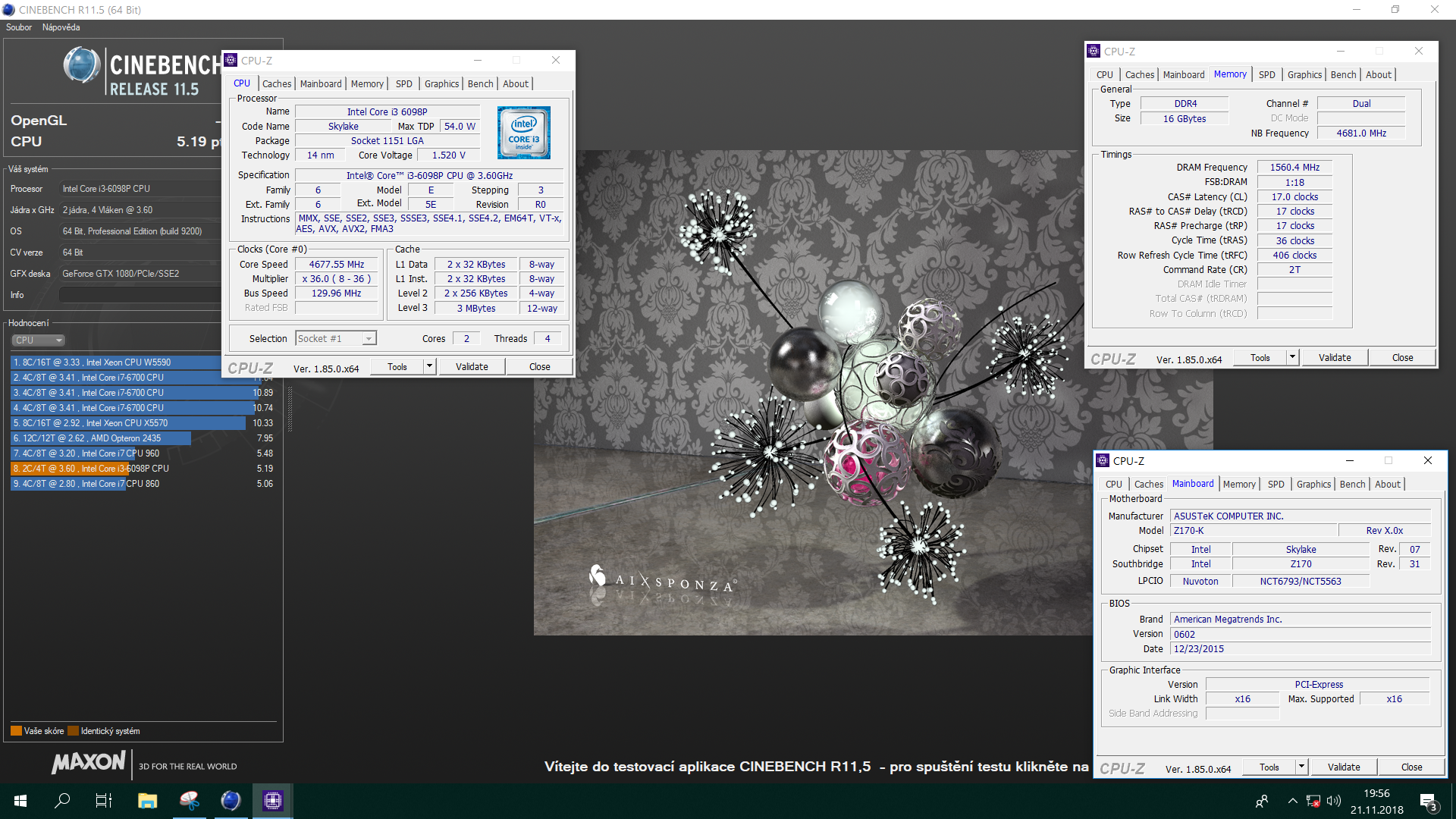Click the title bar icon of the Memory CPU-Z window
This screenshot has height=819, width=1456.
[1094, 52]
